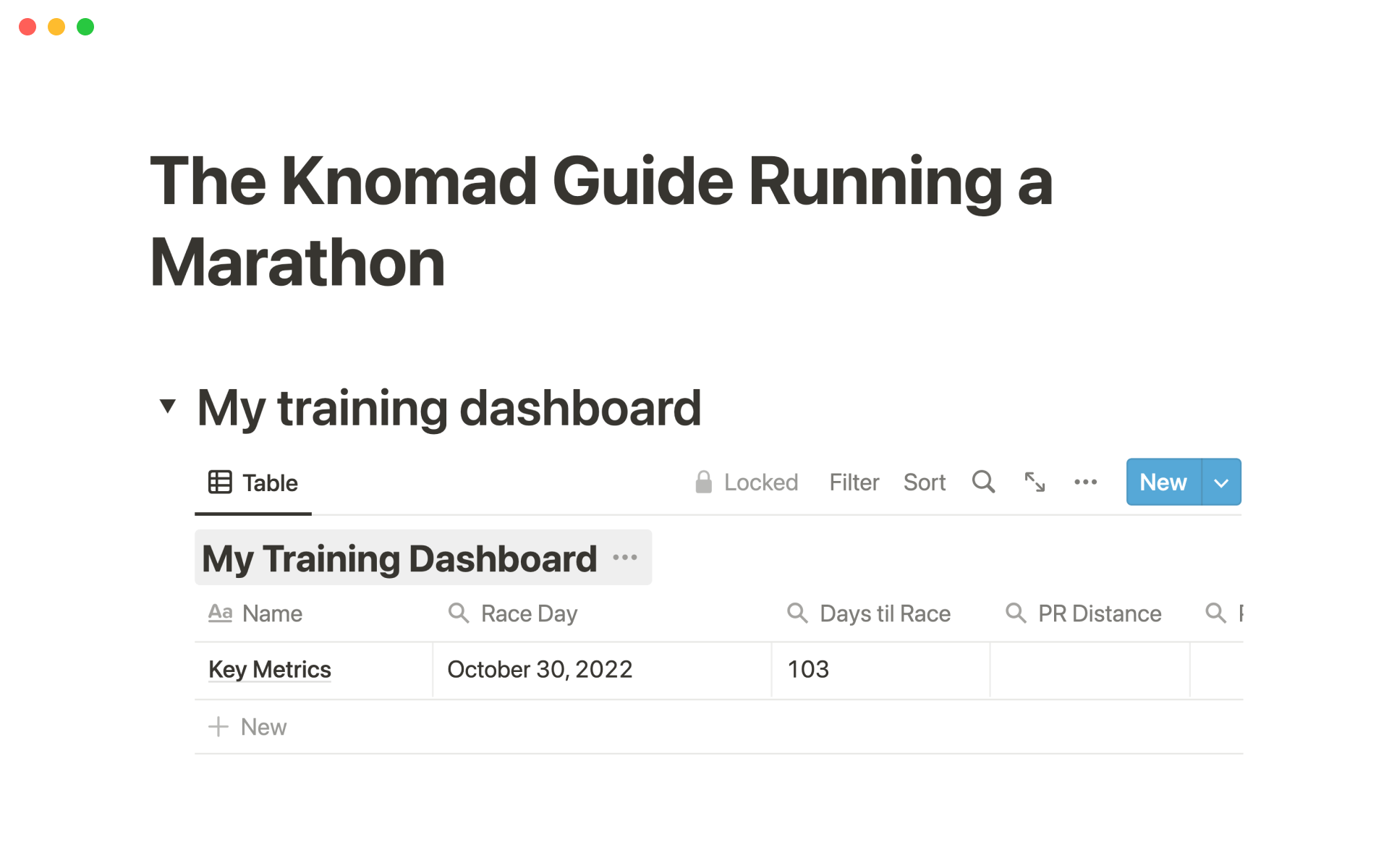This screenshot has width=1389, height=868.
Task: Click the database search magnifier icon
Action: [x=983, y=482]
